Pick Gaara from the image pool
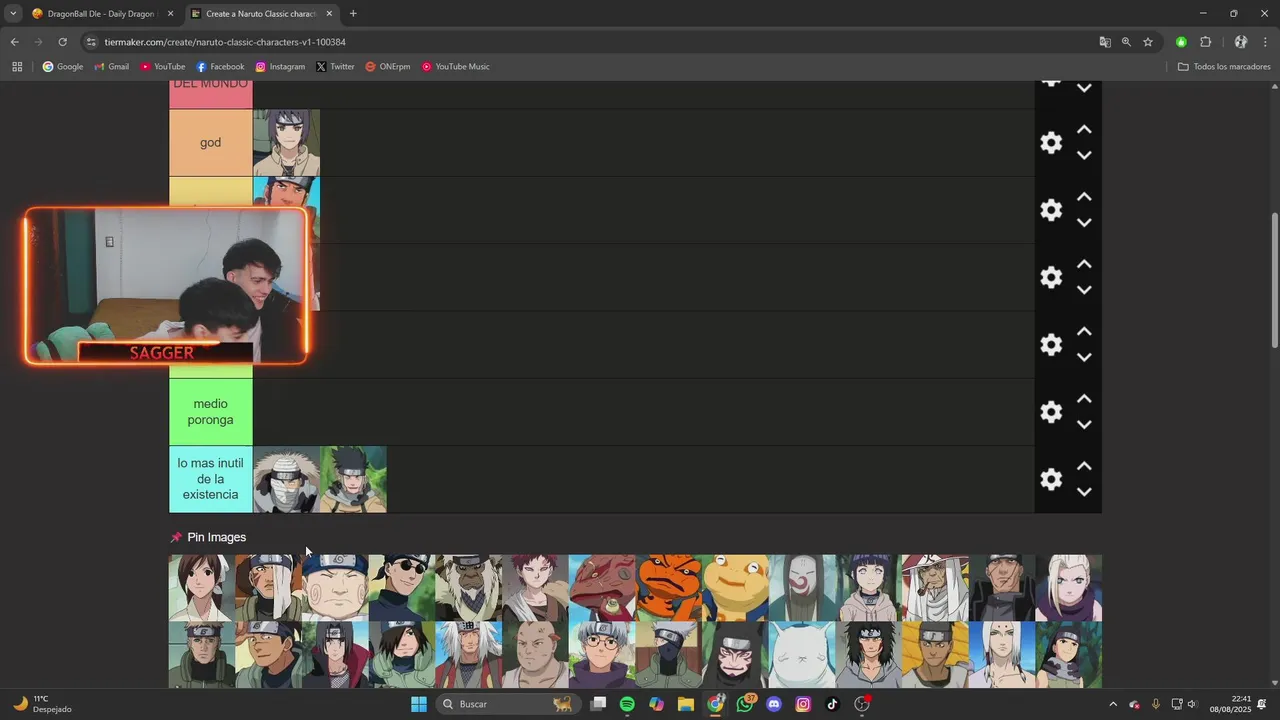The width and height of the screenshot is (1280, 720). (x=535, y=588)
